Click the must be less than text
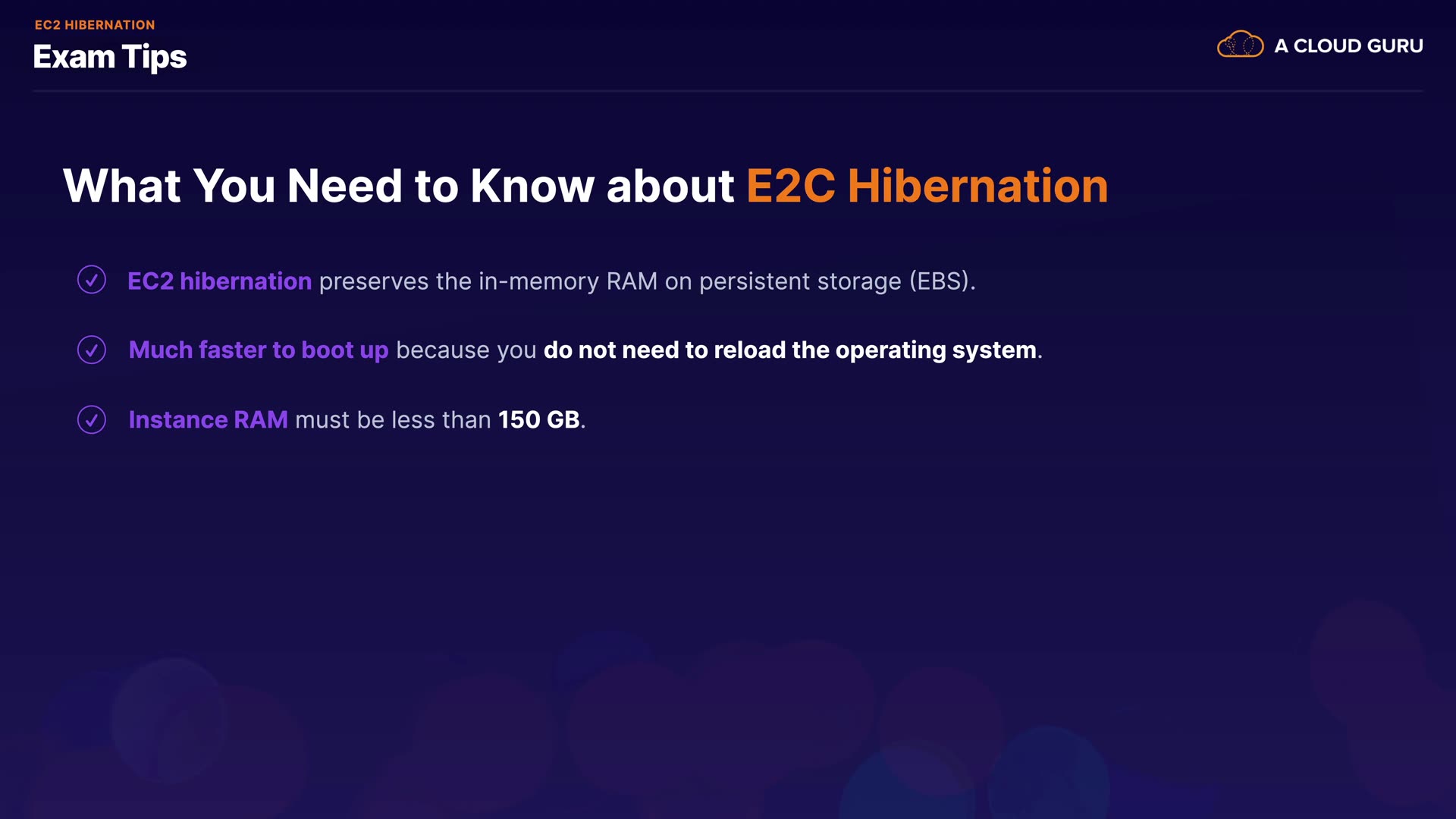 coord(393,420)
